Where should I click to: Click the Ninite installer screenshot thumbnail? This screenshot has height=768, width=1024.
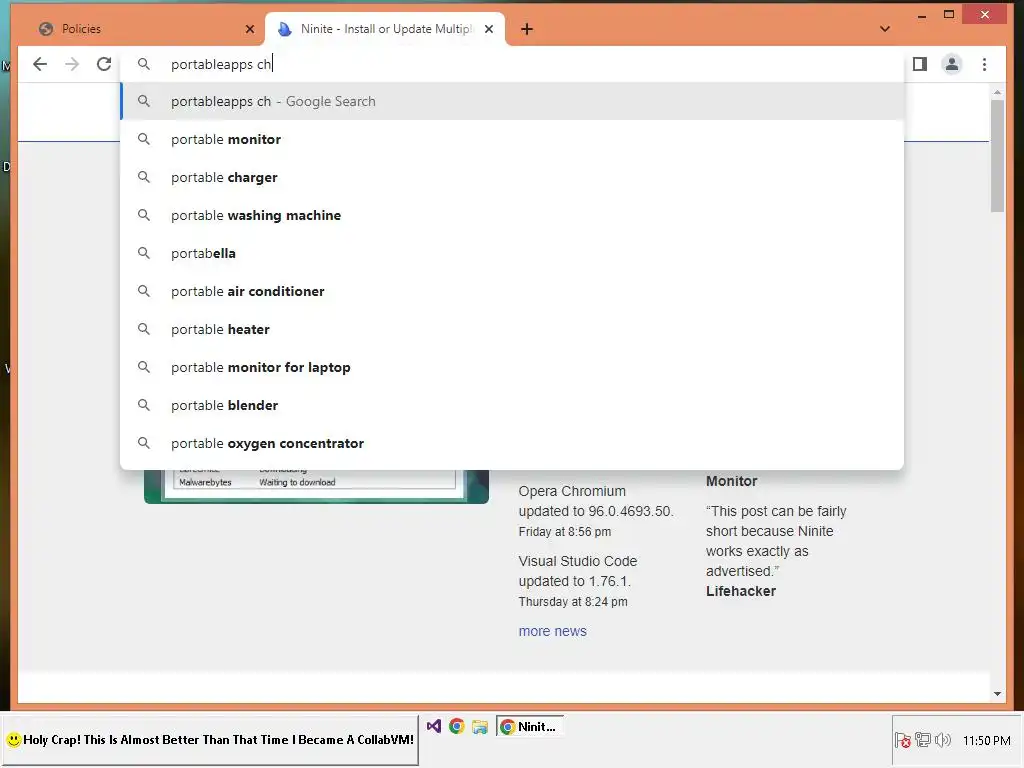click(316, 487)
